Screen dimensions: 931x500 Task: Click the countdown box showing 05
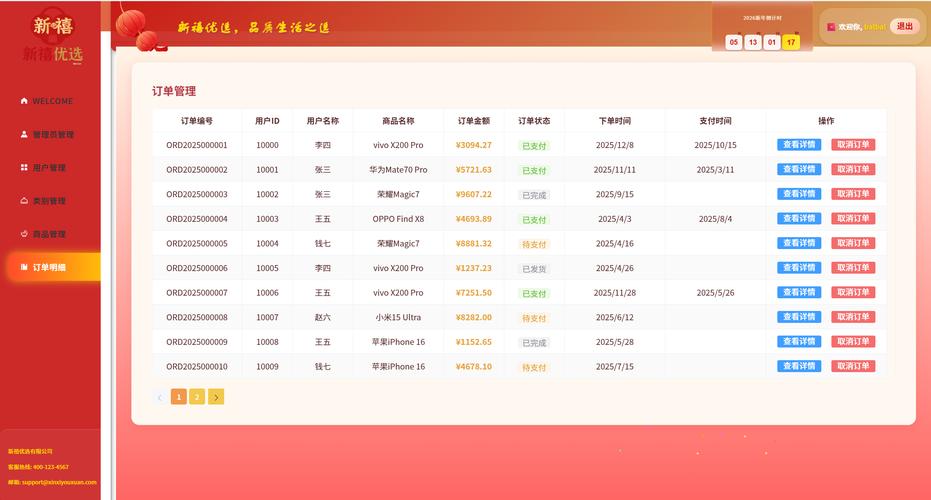point(734,42)
